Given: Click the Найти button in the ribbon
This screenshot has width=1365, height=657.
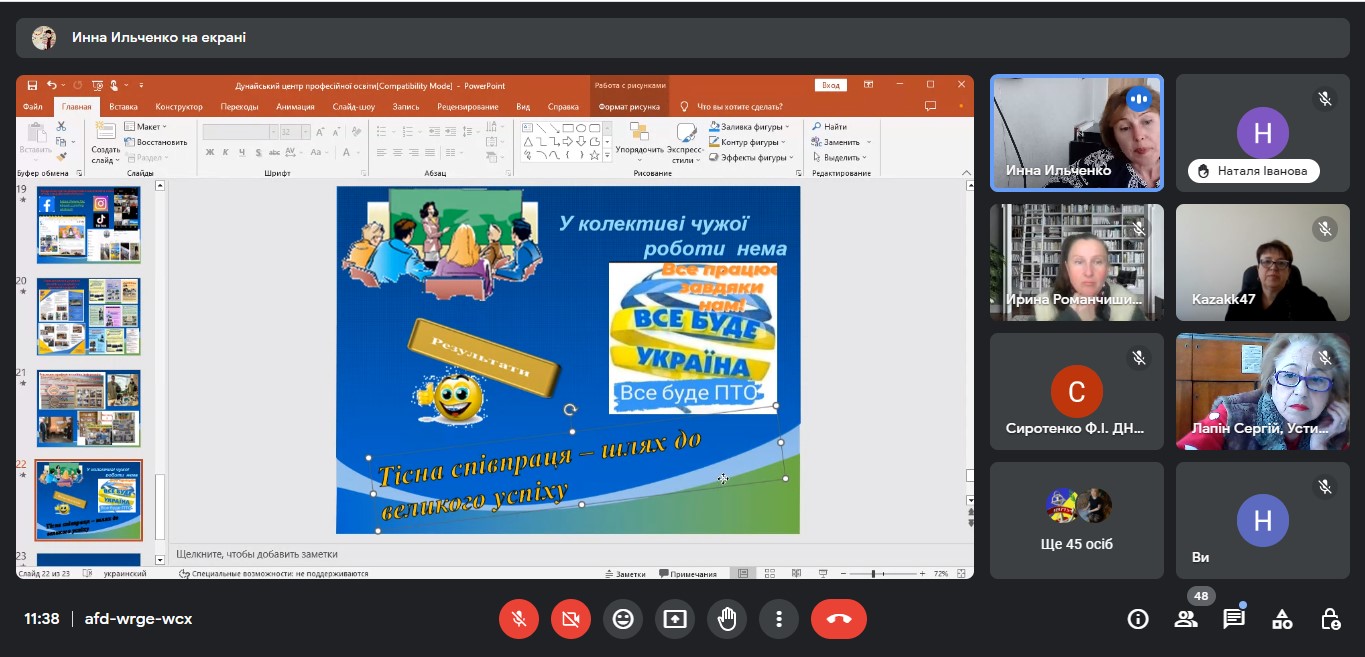Looking at the screenshot, I should coord(830,127).
